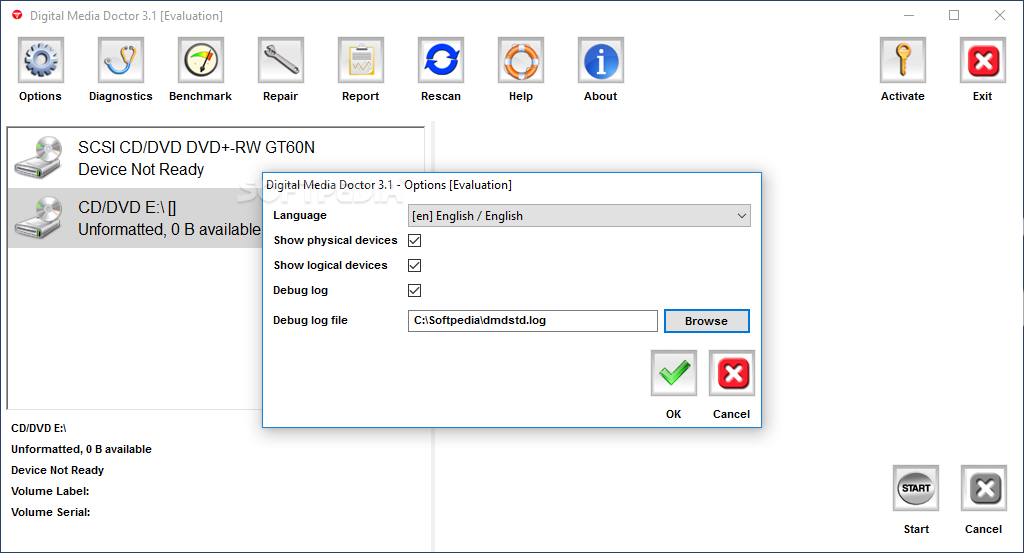
Task: Open the Report clipboard icon
Action: click(360, 60)
